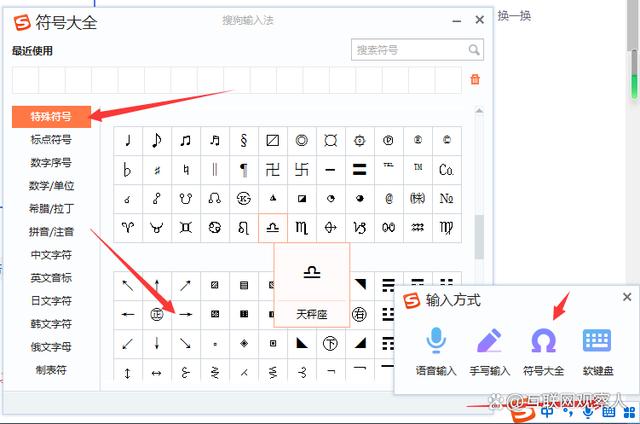640x424 pixels.
Task: Select the 日文字符 category
Action: pos(51,301)
